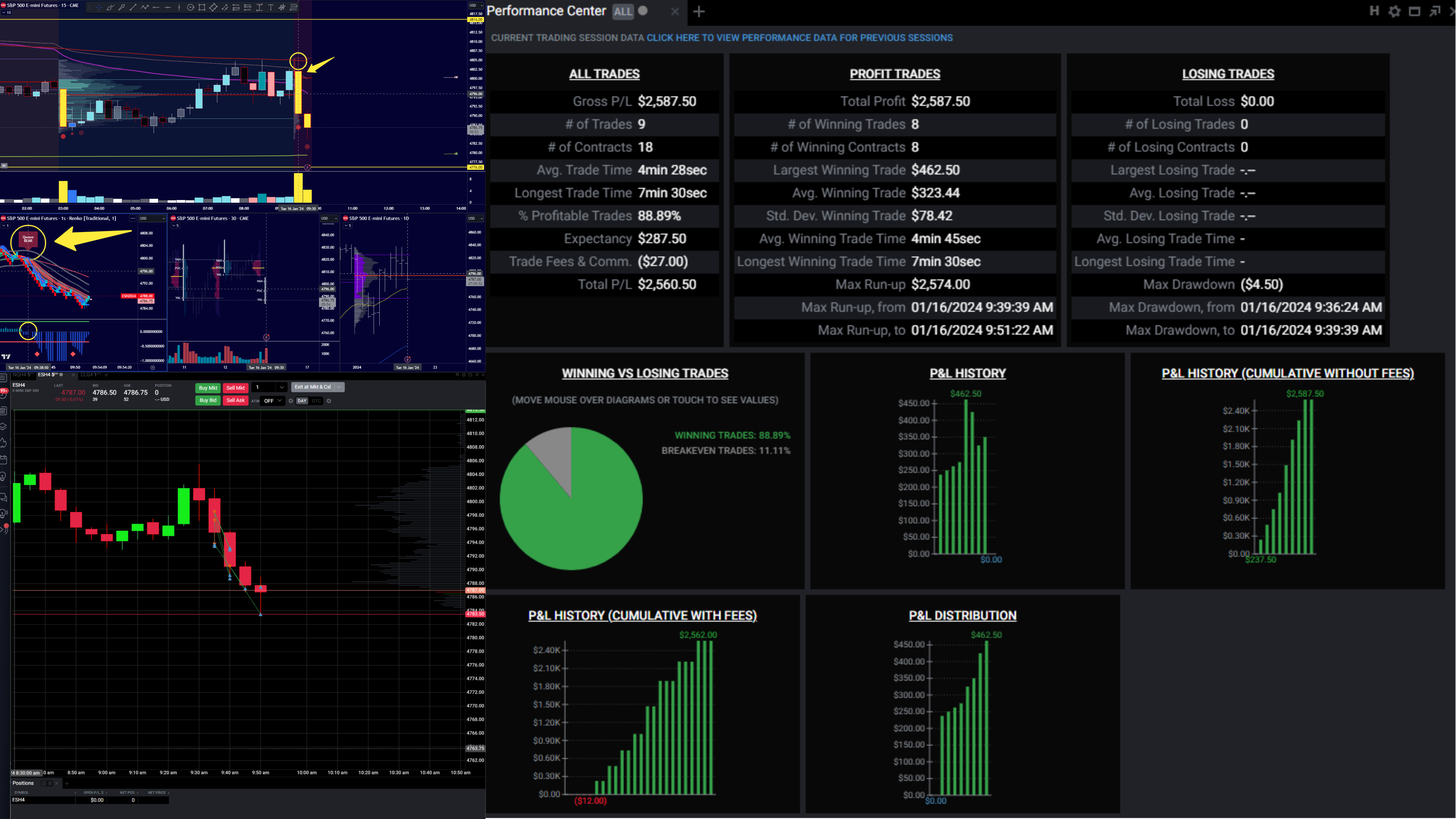Viewport: 1456px width, 819px height.
Task: Switch order duration to DAY
Action: pyautogui.click(x=302, y=401)
